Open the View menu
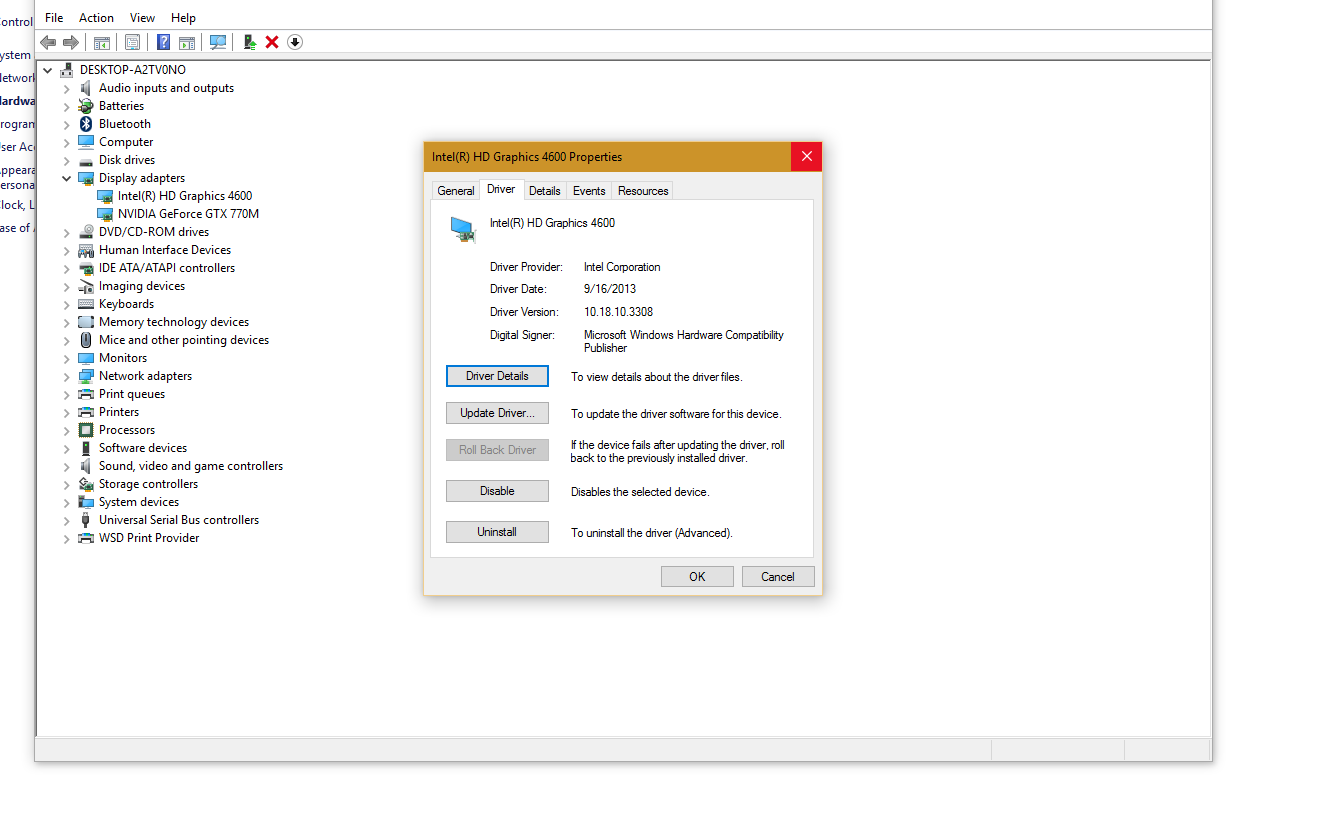The height and width of the screenshot is (822, 1317). click(x=142, y=17)
